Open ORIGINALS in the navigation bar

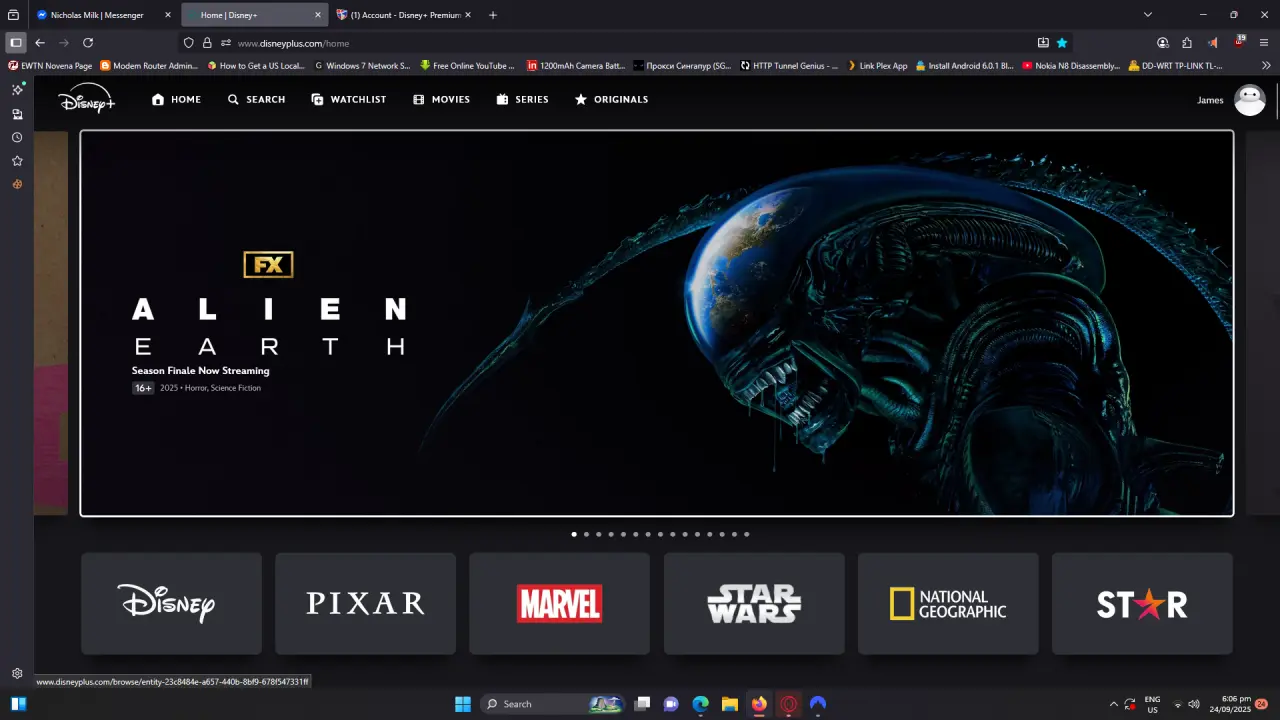(x=611, y=100)
